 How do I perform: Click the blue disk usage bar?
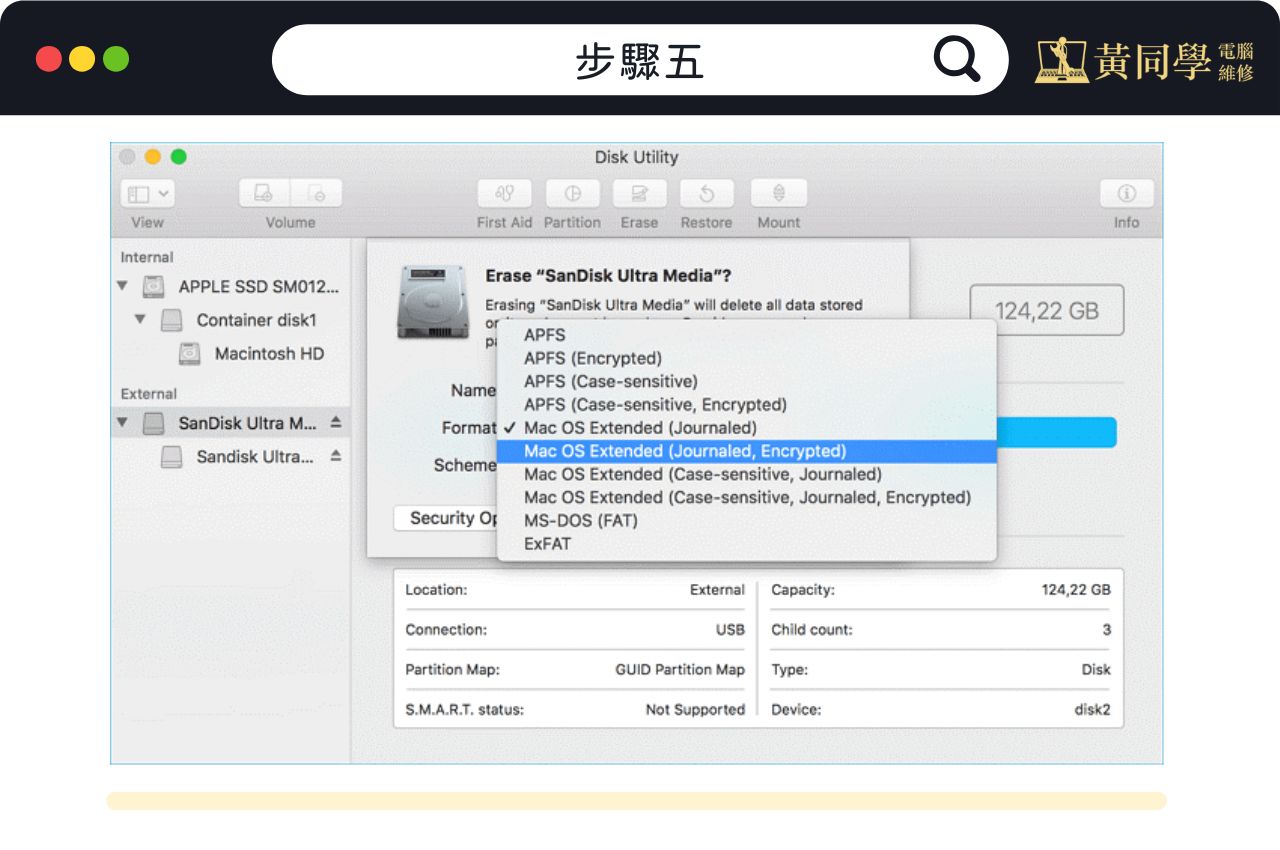pos(1056,432)
